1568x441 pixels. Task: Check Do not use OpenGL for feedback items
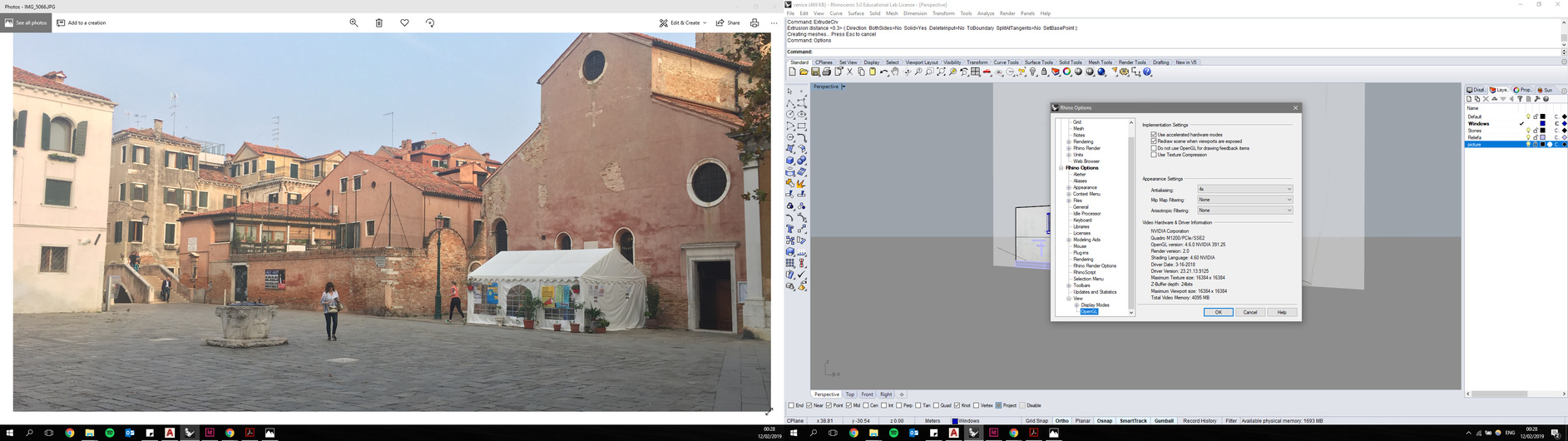coord(1154,148)
